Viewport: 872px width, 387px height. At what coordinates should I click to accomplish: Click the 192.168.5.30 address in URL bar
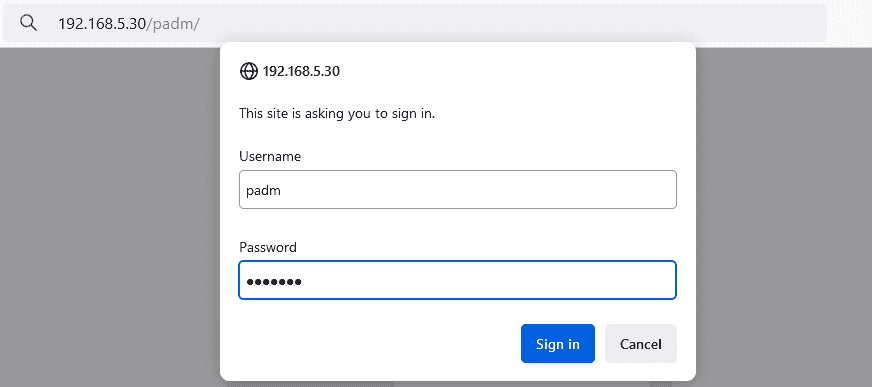(102, 24)
